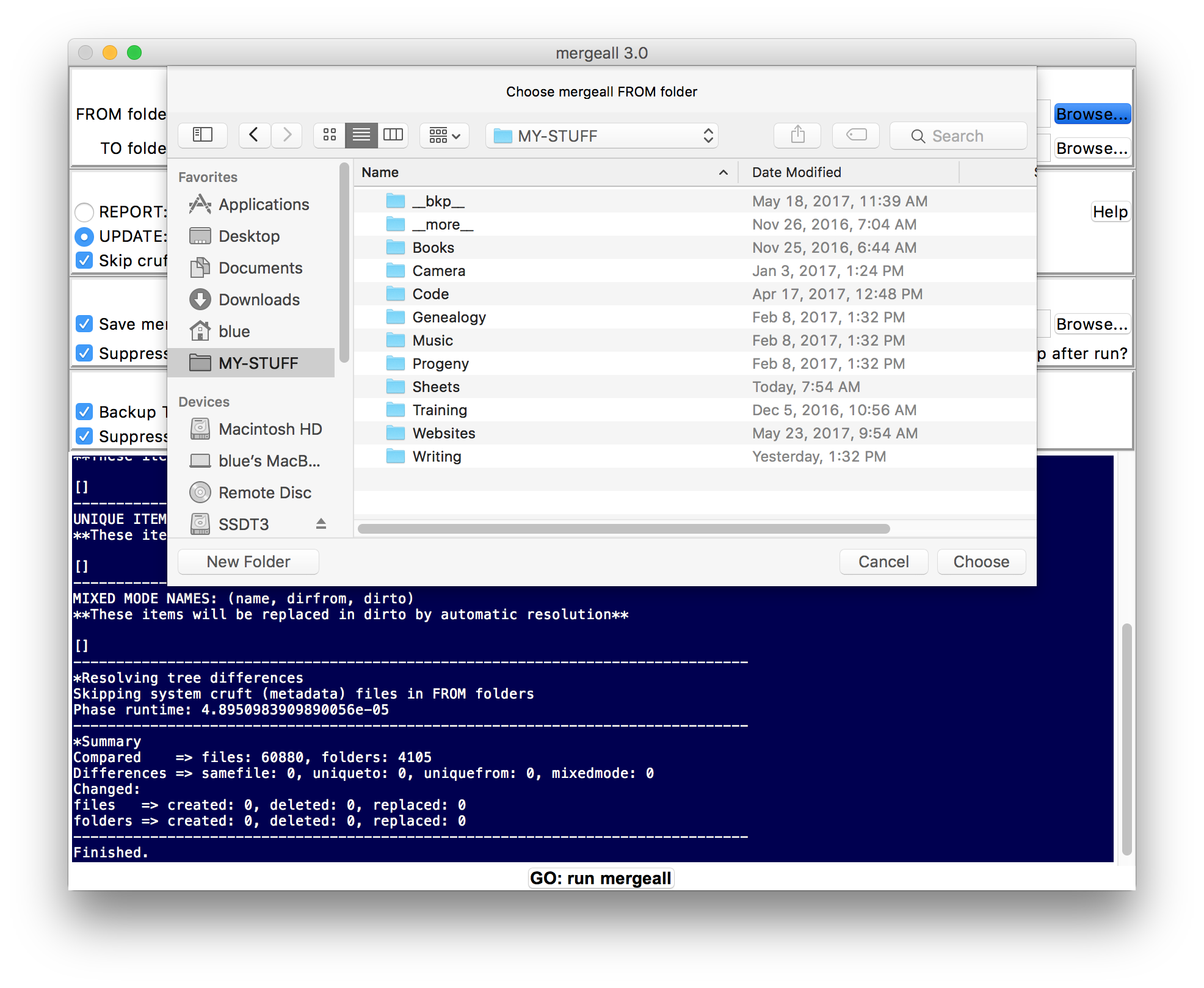Switch to column view

393,135
